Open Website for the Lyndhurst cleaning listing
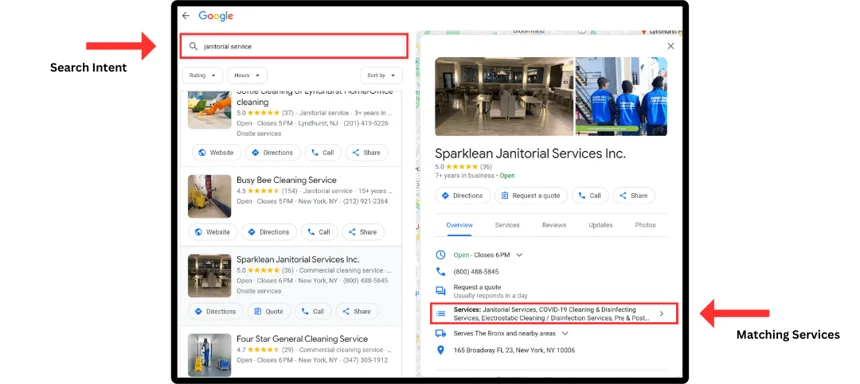Image resolution: width=860 pixels, height=384 pixels. 216,153
